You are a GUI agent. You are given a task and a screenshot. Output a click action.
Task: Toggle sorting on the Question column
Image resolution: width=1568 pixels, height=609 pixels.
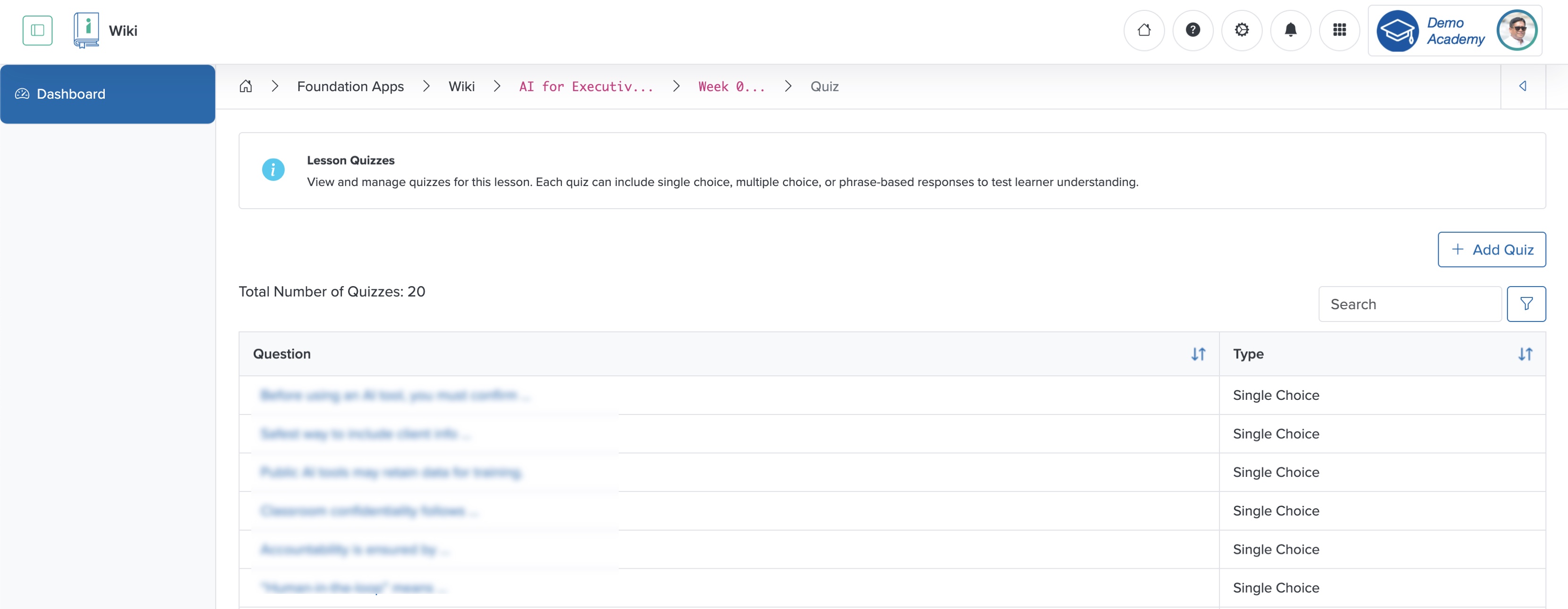1198,354
